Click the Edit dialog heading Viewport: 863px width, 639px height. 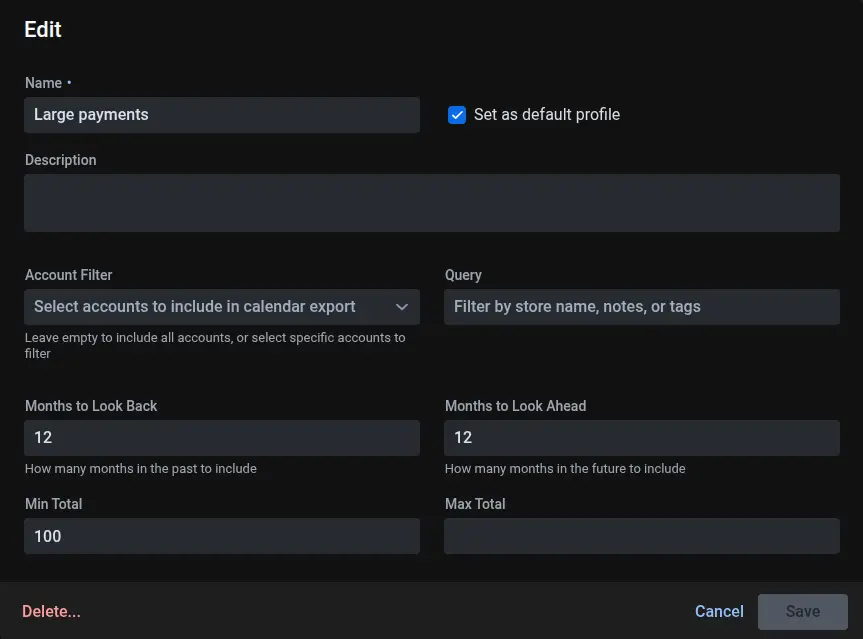[x=43, y=30]
